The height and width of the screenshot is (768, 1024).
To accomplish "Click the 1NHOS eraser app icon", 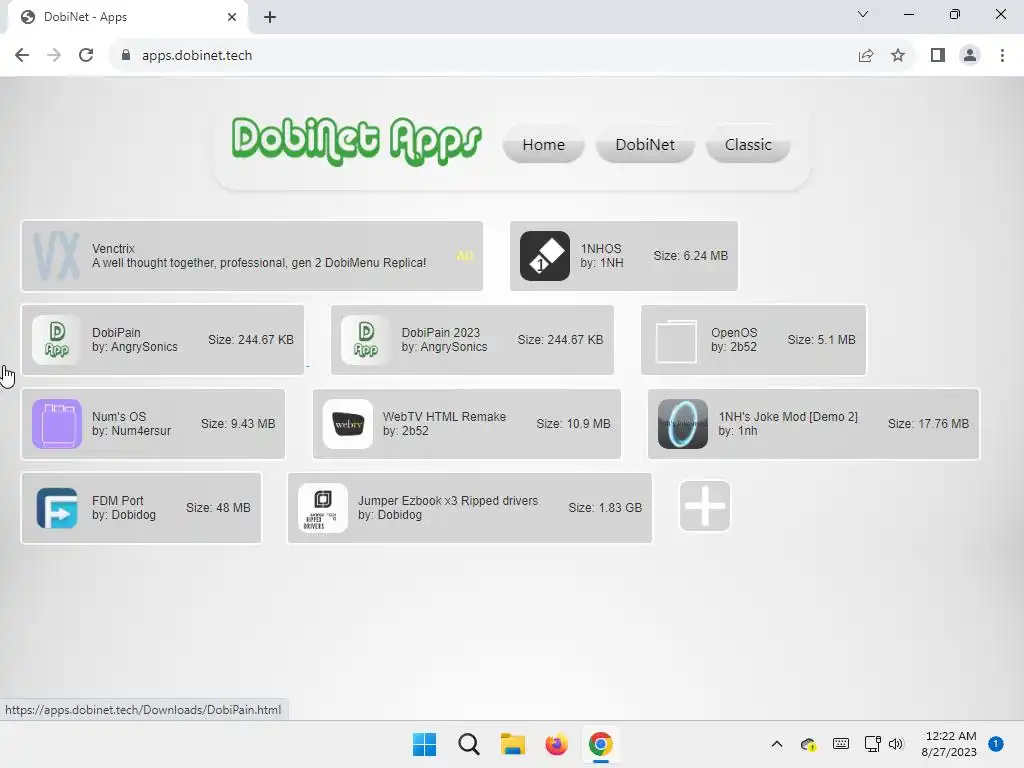I will click(545, 256).
